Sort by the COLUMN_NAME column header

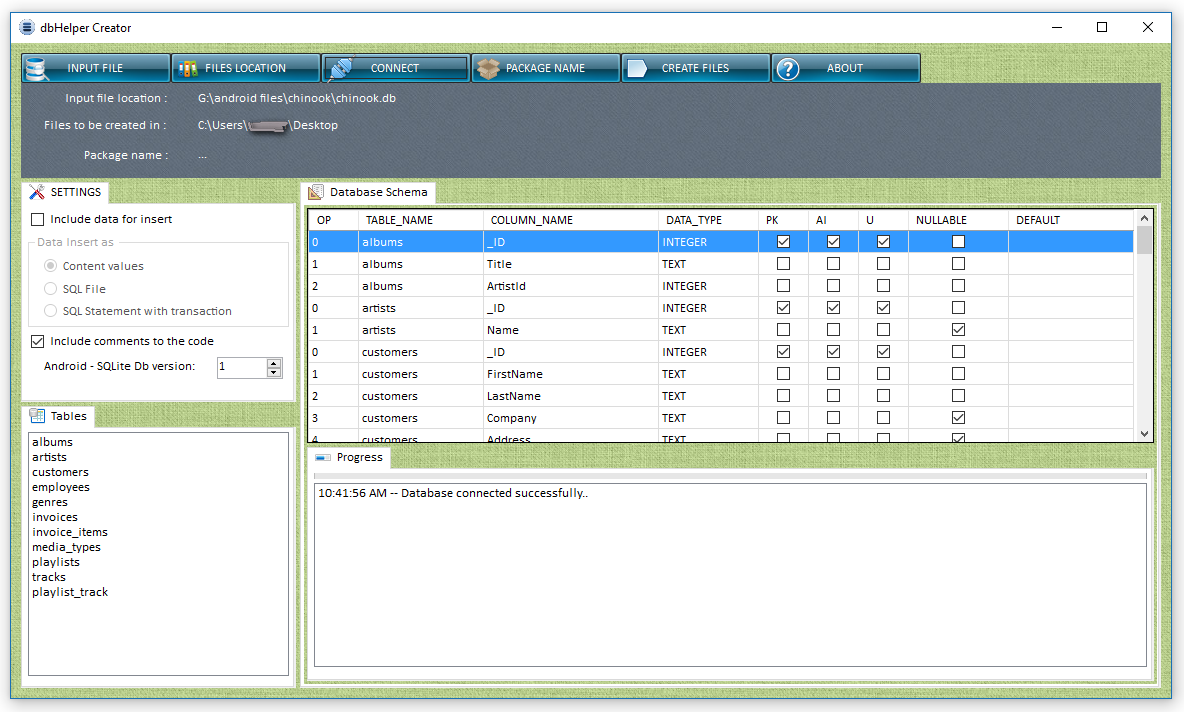pyautogui.click(x=571, y=220)
